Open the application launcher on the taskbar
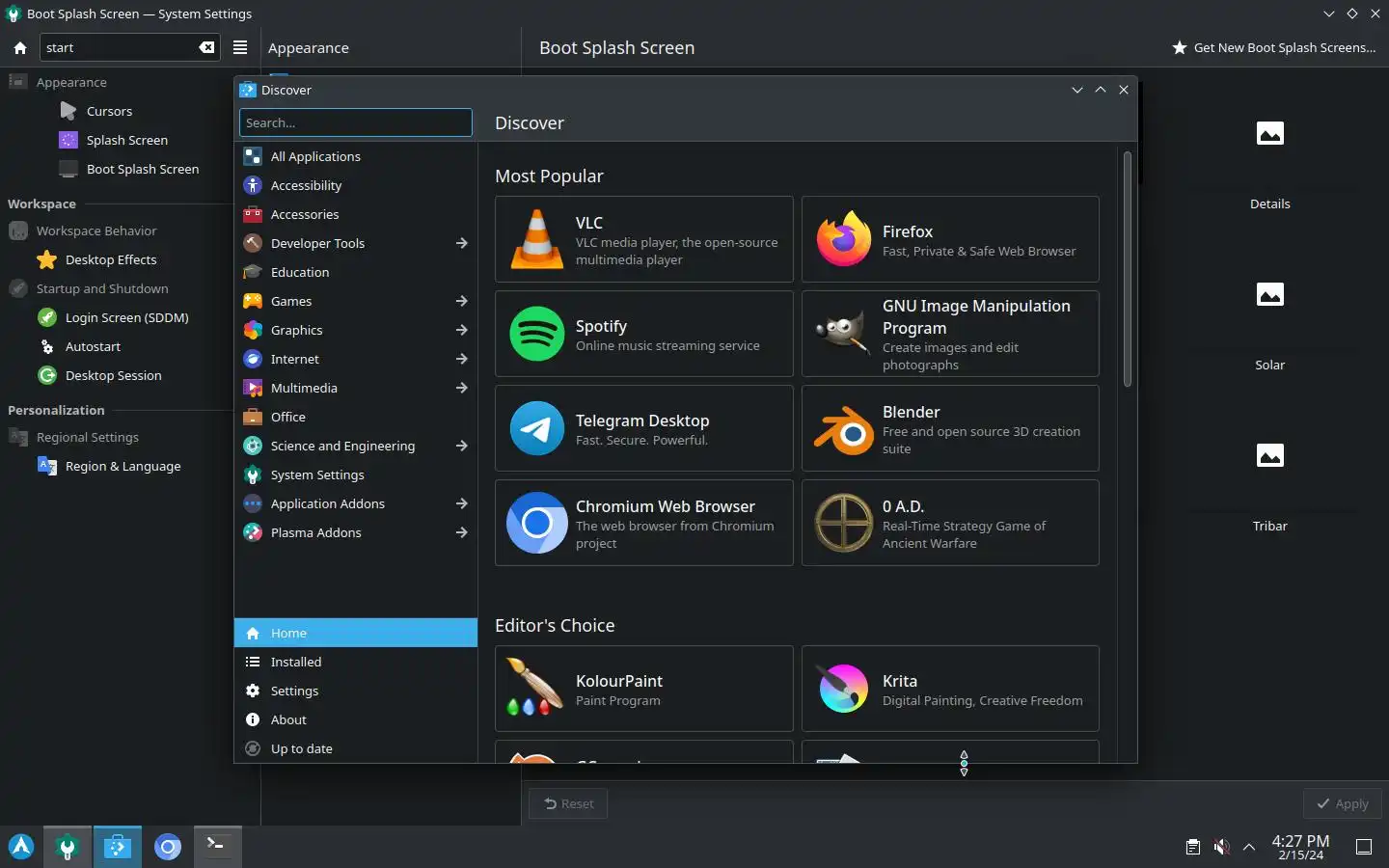This screenshot has height=868, width=1389. coord(21,847)
